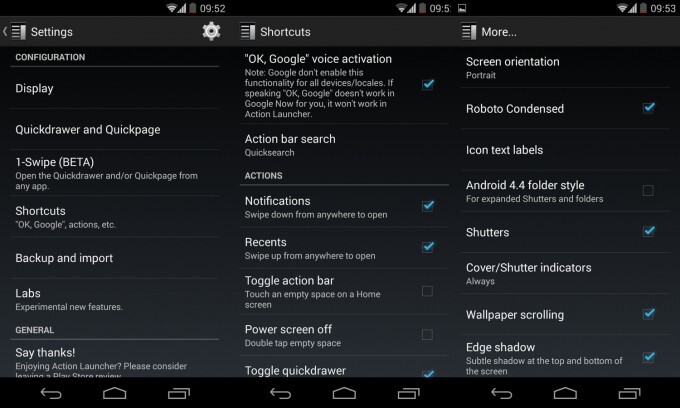Tap the back navigation button on right screen

[502, 393]
